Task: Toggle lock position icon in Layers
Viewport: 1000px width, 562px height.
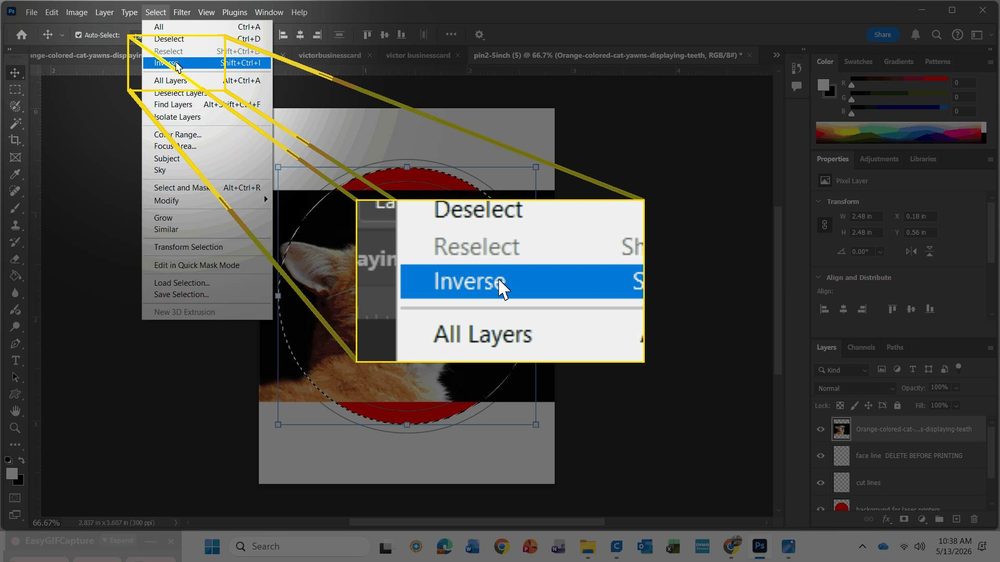Action: click(x=868, y=406)
